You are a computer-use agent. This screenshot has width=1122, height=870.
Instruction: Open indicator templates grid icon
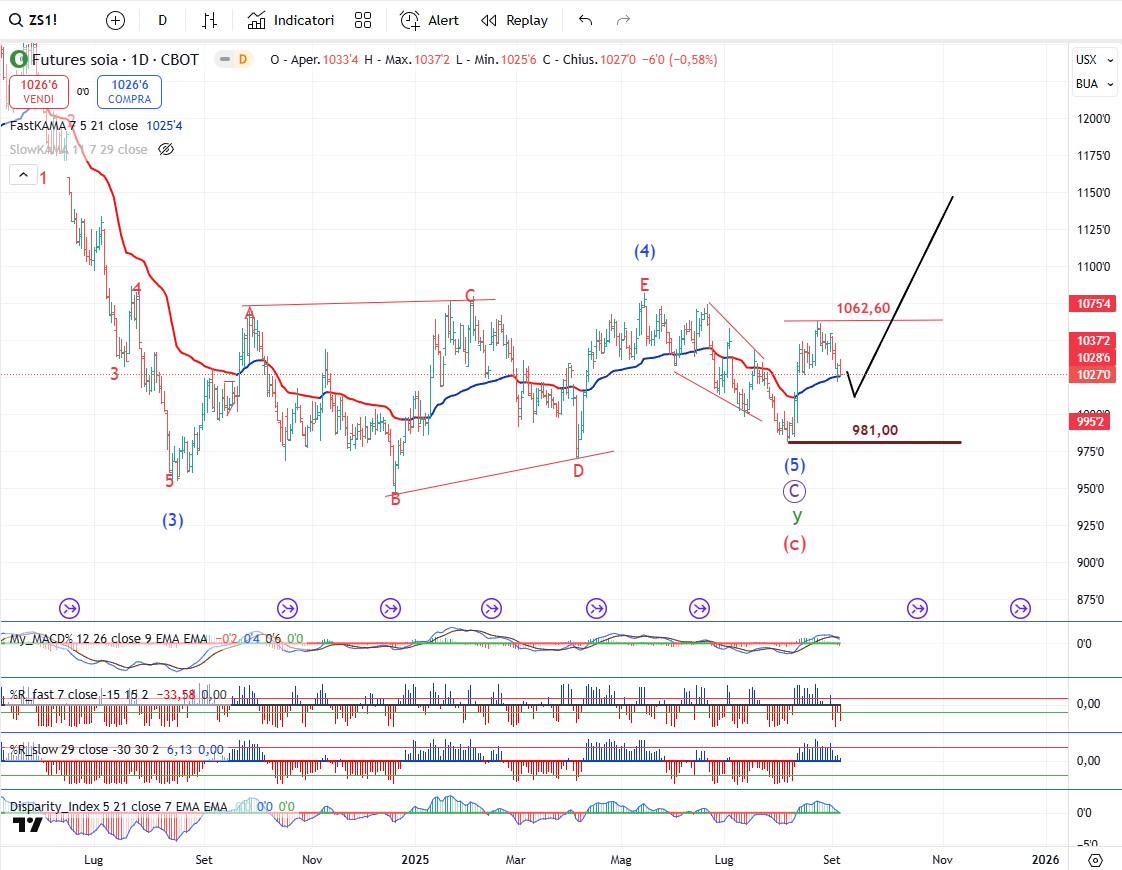(363, 20)
